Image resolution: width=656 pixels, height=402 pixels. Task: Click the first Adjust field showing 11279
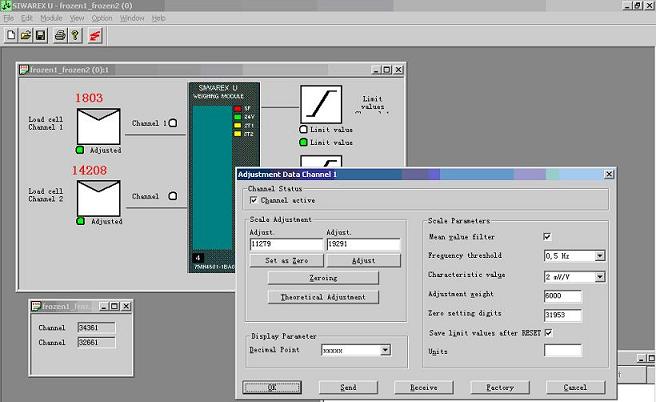286,244
